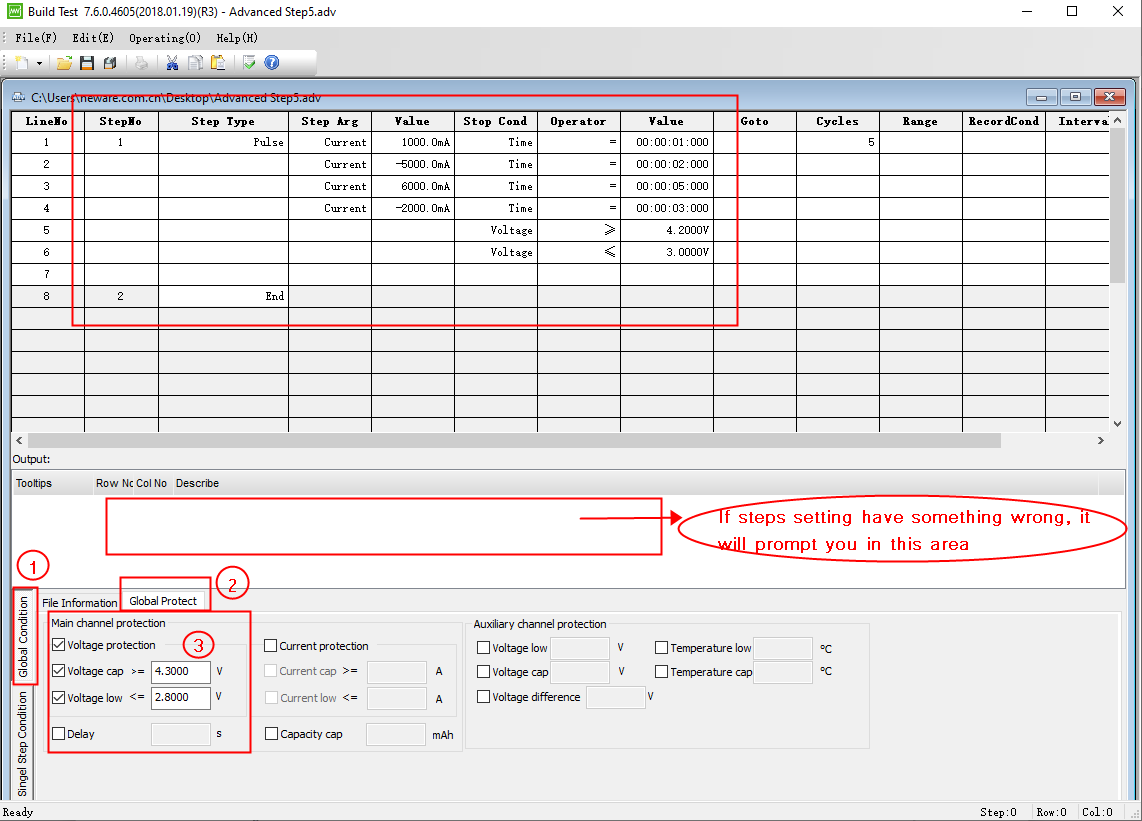Click the Capacity cap mAh input field
This screenshot has height=821, width=1142.
click(x=396, y=734)
